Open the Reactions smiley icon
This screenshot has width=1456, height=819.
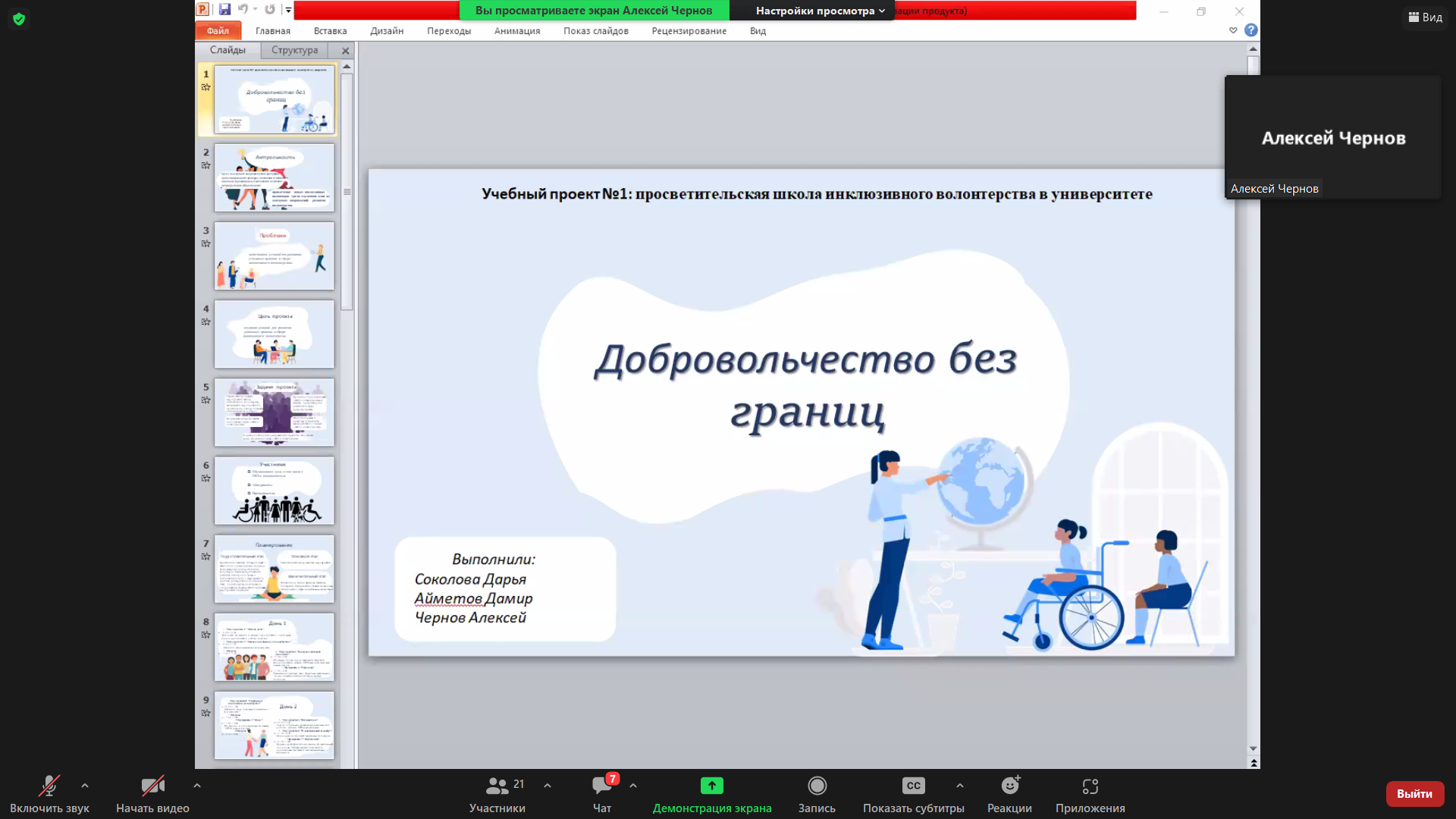tap(1009, 786)
